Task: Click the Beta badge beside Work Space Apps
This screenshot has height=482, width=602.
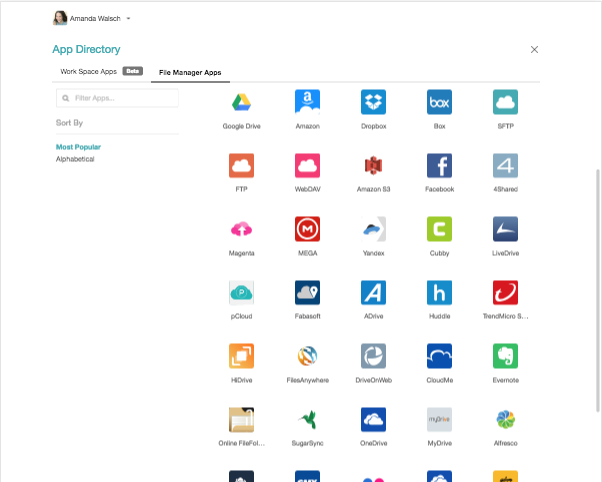Action: (133, 71)
